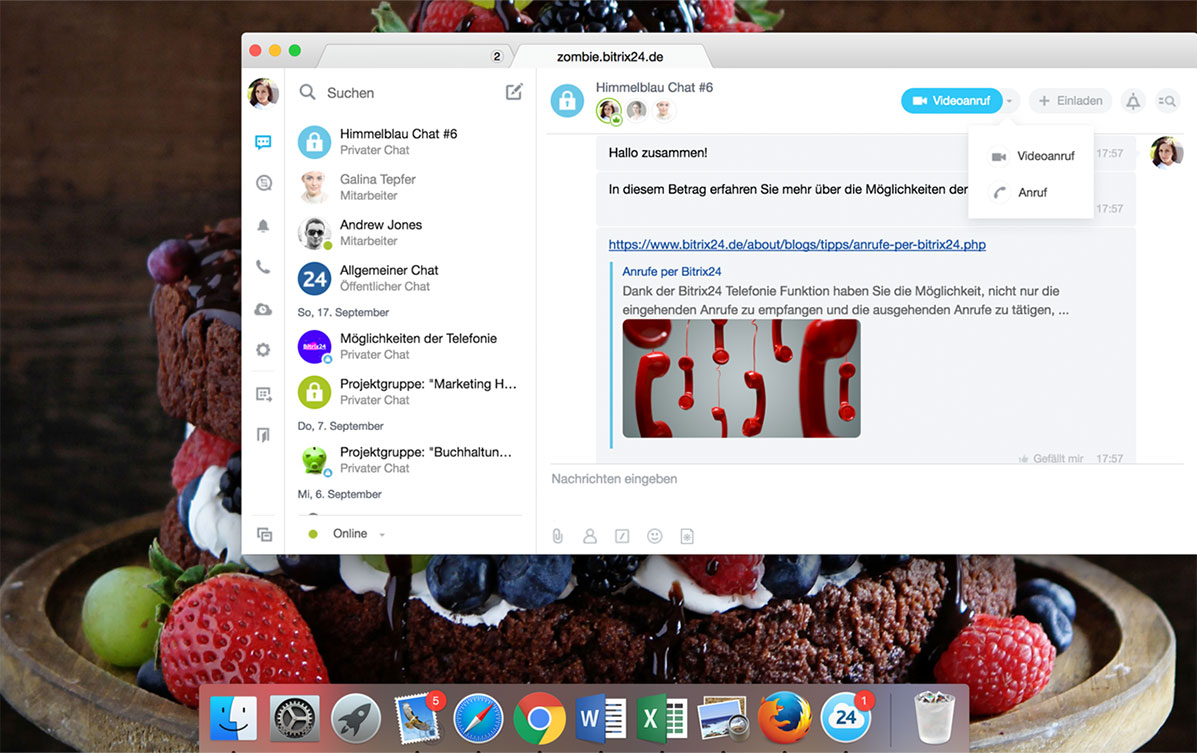Start a new chat with compose icon
The width and height of the screenshot is (1197, 753).
click(515, 92)
